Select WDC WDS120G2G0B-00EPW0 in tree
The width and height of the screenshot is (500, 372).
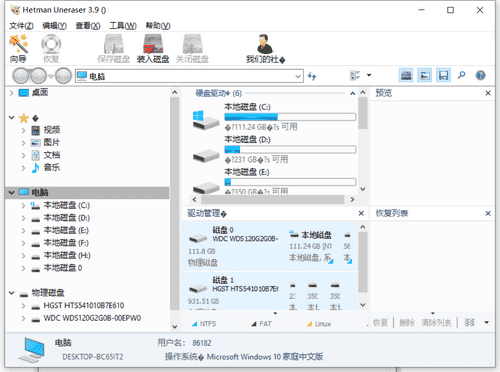click(86, 318)
